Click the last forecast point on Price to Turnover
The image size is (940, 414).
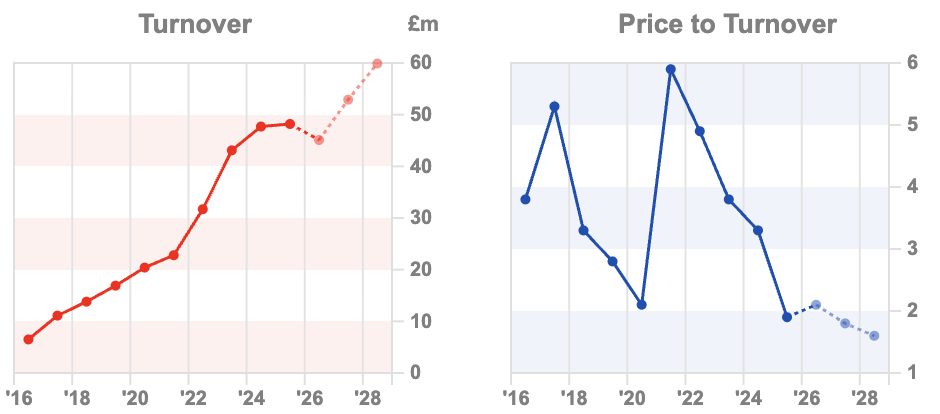click(874, 336)
